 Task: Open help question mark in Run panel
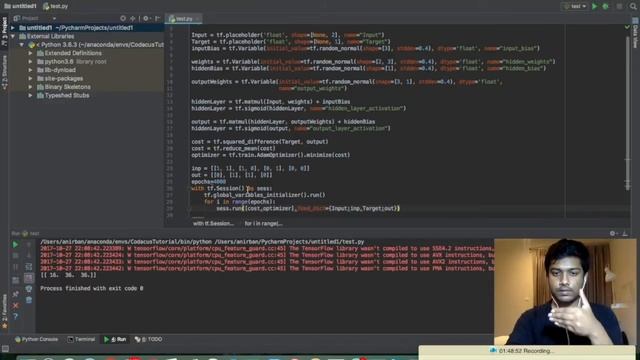click(16, 316)
